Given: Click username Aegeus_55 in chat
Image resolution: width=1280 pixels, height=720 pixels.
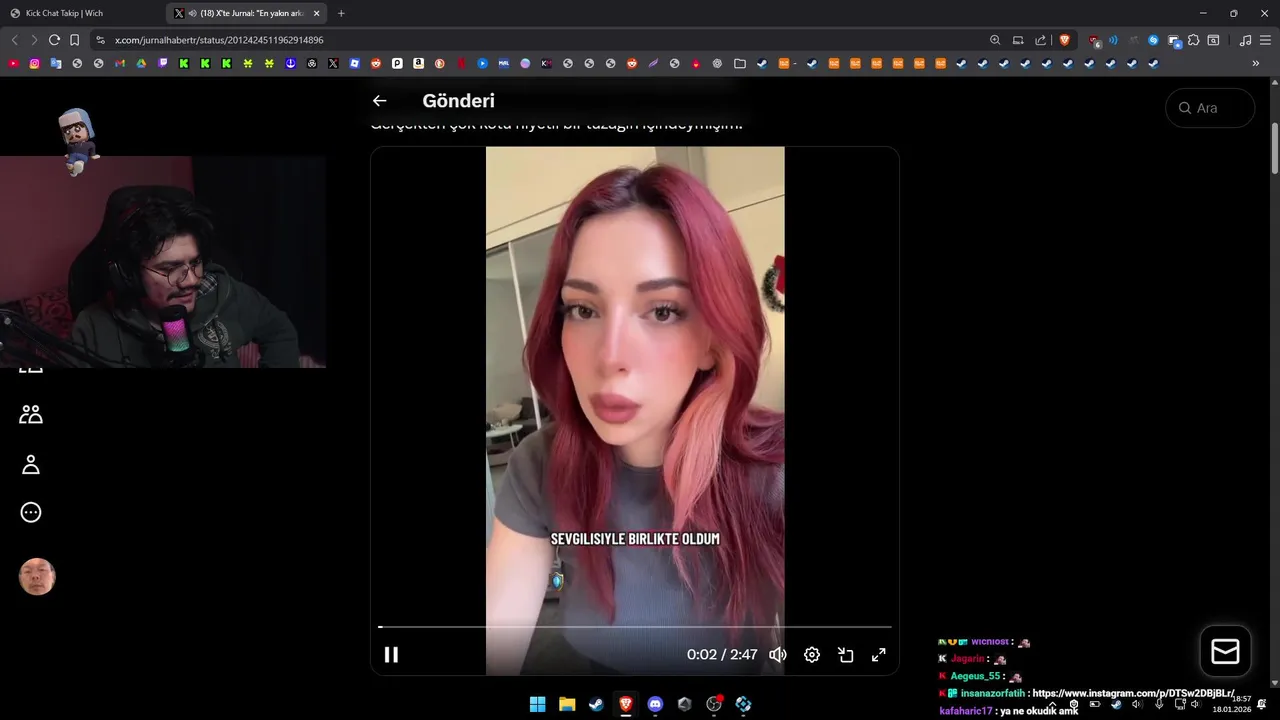Looking at the screenshot, I should click(975, 676).
